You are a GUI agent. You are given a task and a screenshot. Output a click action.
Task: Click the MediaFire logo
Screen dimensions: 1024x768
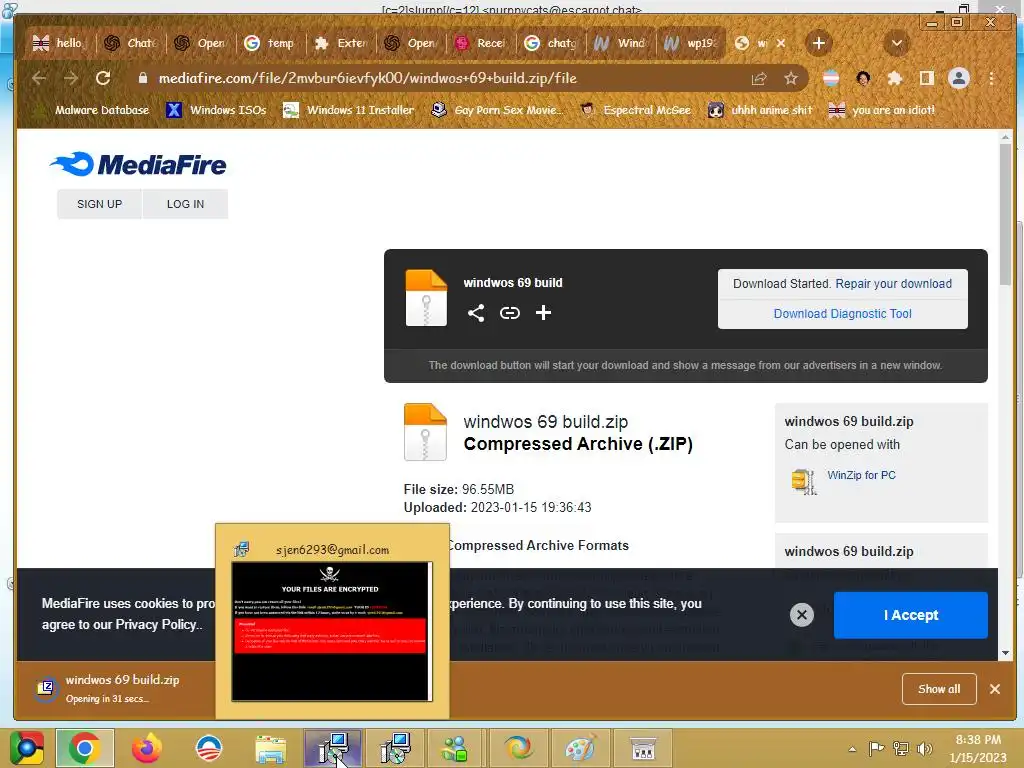tap(138, 165)
